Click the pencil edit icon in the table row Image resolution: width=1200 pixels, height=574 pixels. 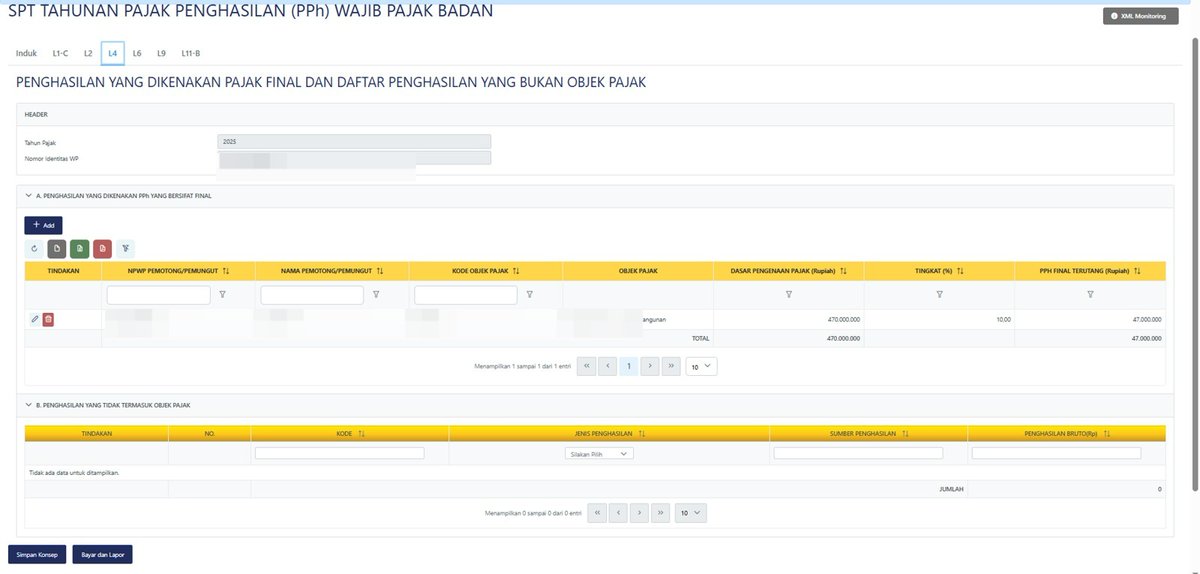pyautogui.click(x=35, y=319)
